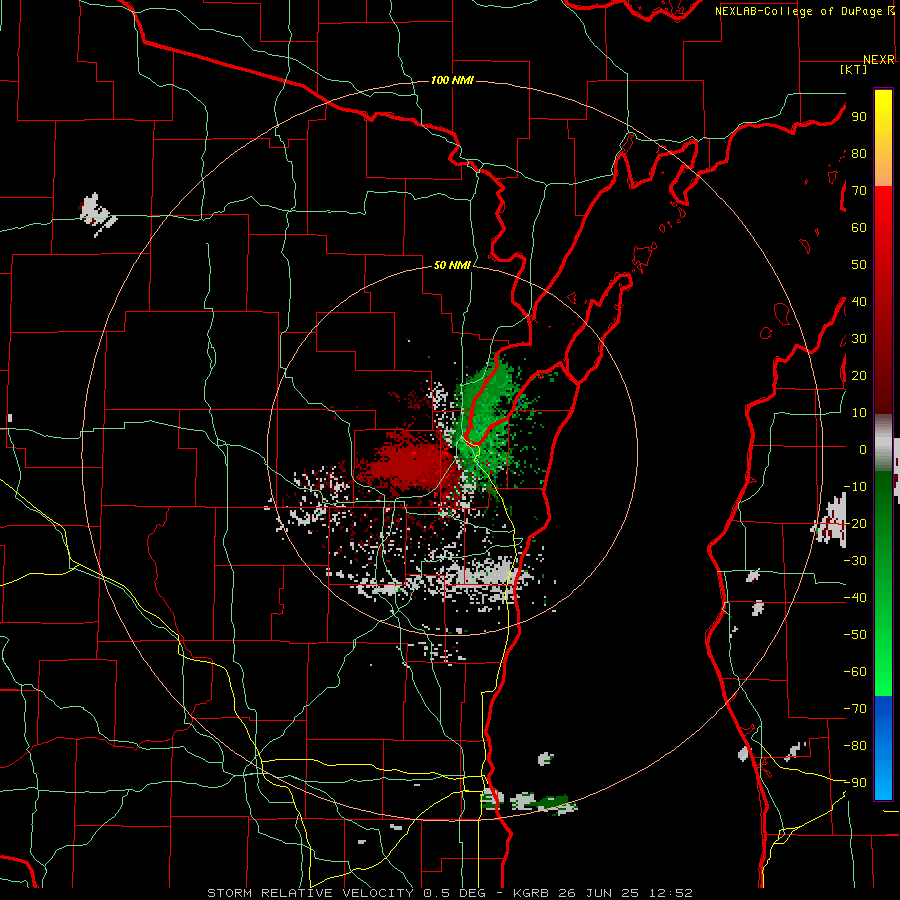Click the 50 NMI range ring label
The height and width of the screenshot is (900, 900).
click(452, 265)
